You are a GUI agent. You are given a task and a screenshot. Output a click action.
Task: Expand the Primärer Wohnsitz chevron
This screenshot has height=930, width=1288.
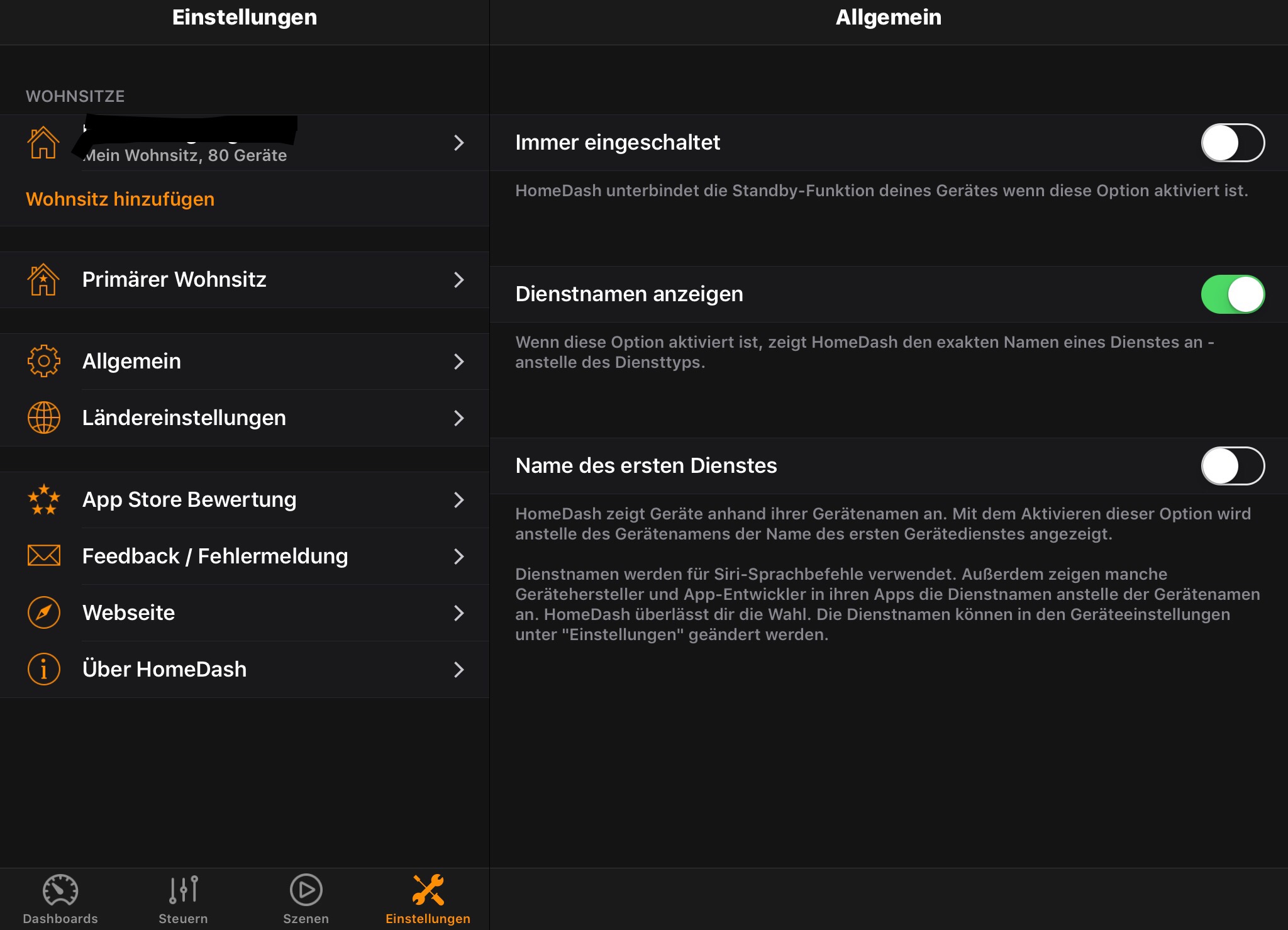click(458, 280)
